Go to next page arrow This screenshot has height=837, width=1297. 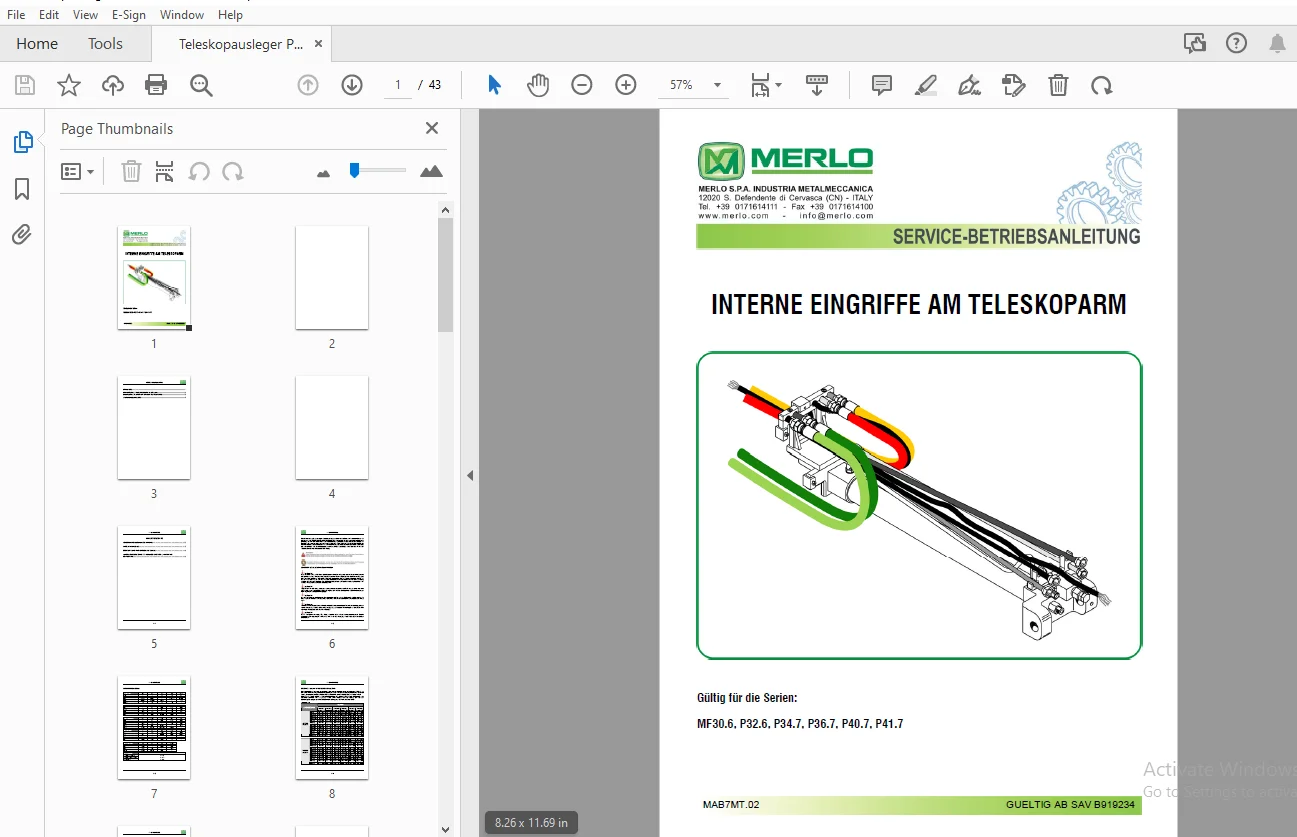(351, 85)
